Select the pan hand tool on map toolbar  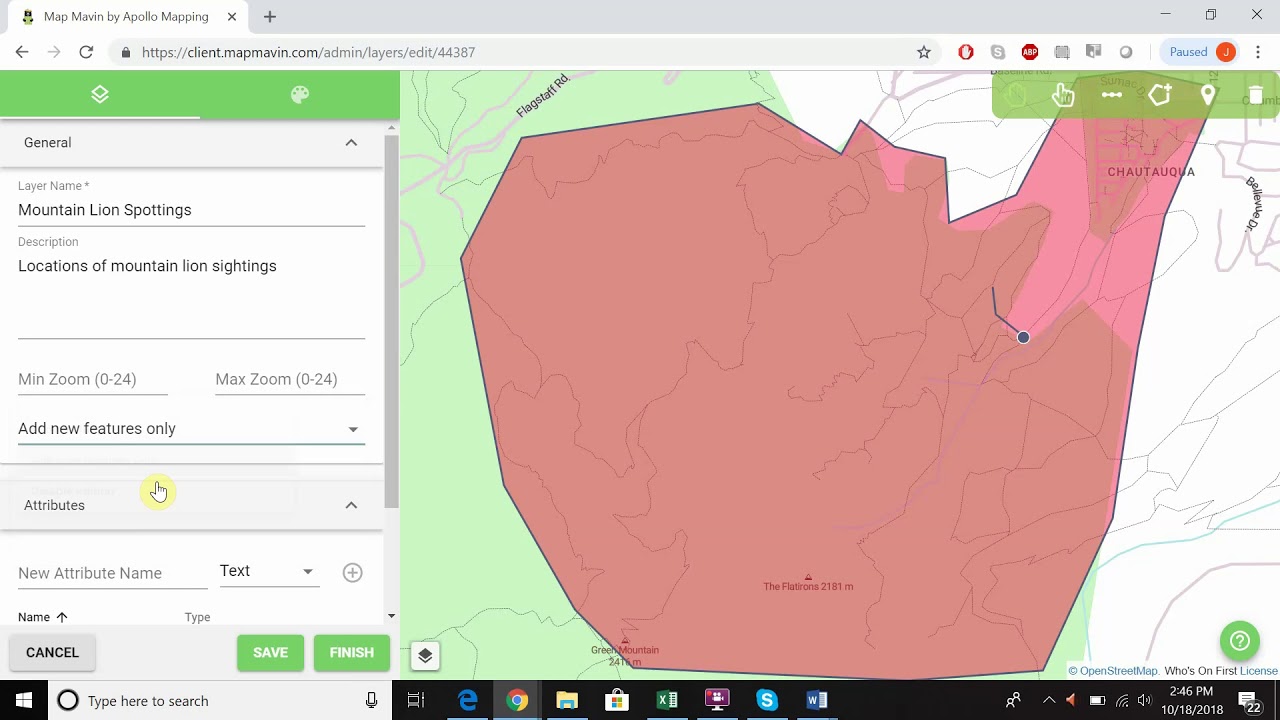[1016, 95]
